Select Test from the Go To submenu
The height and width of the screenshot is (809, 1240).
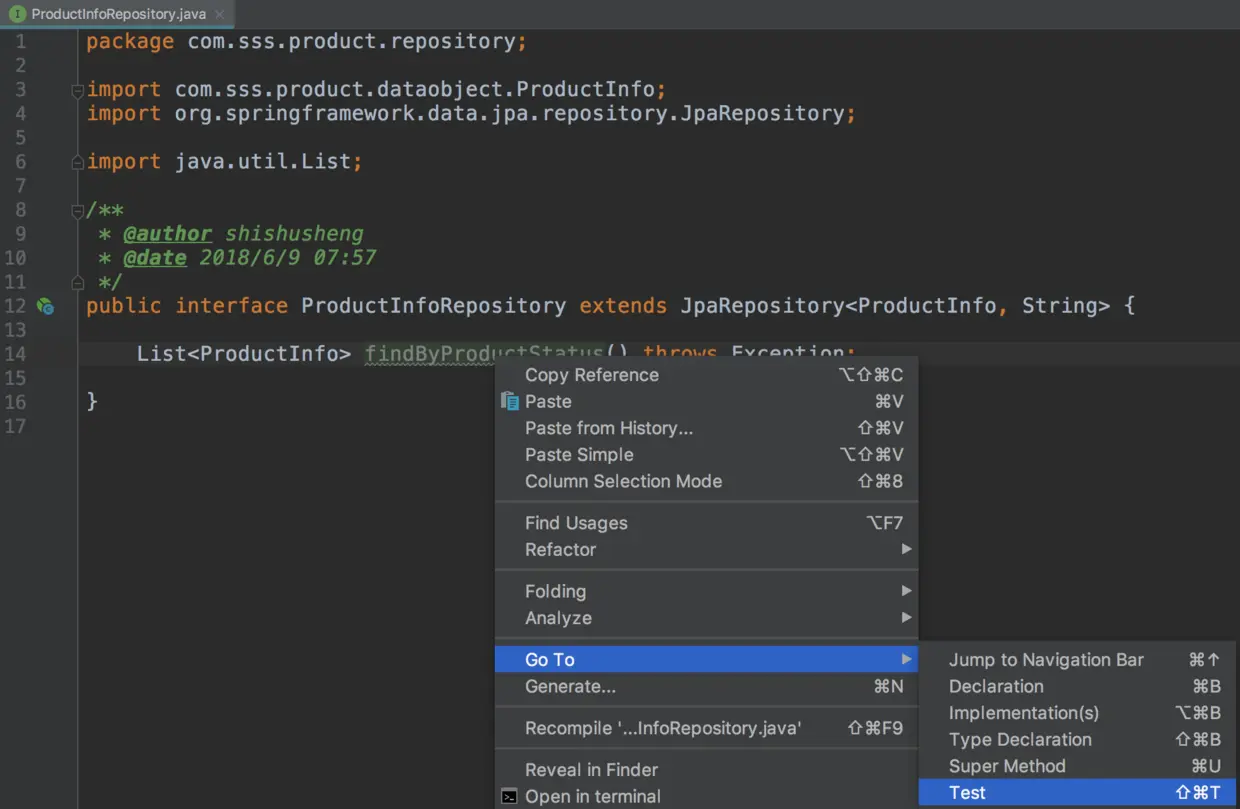[x=1077, y=792]
